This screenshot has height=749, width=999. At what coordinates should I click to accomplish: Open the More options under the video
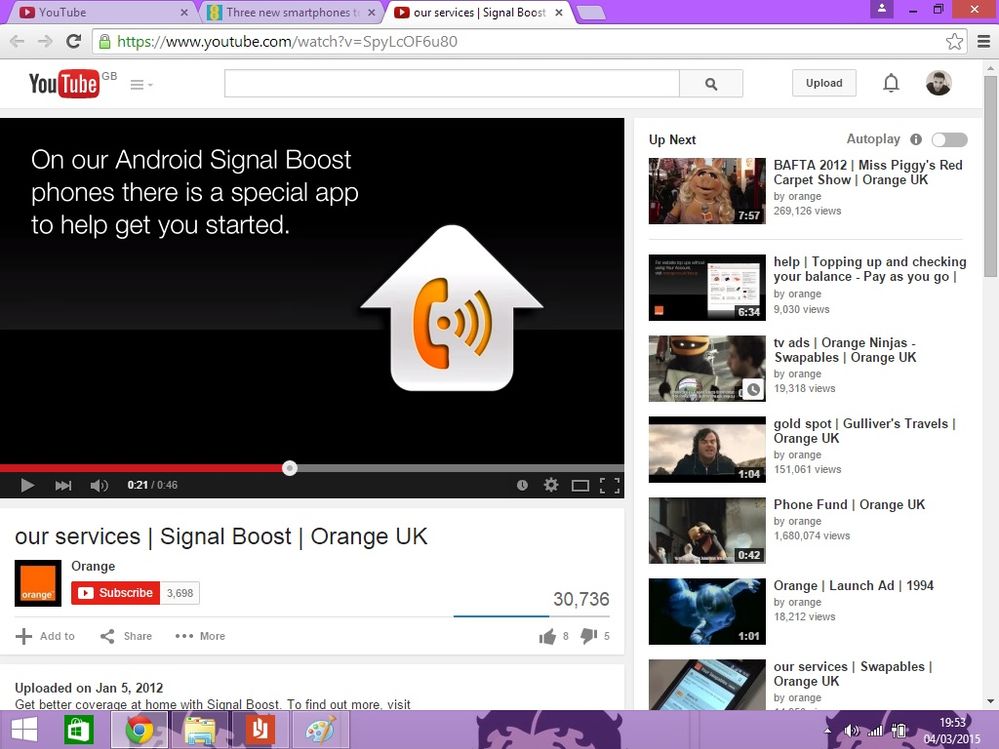pos(199,636)
